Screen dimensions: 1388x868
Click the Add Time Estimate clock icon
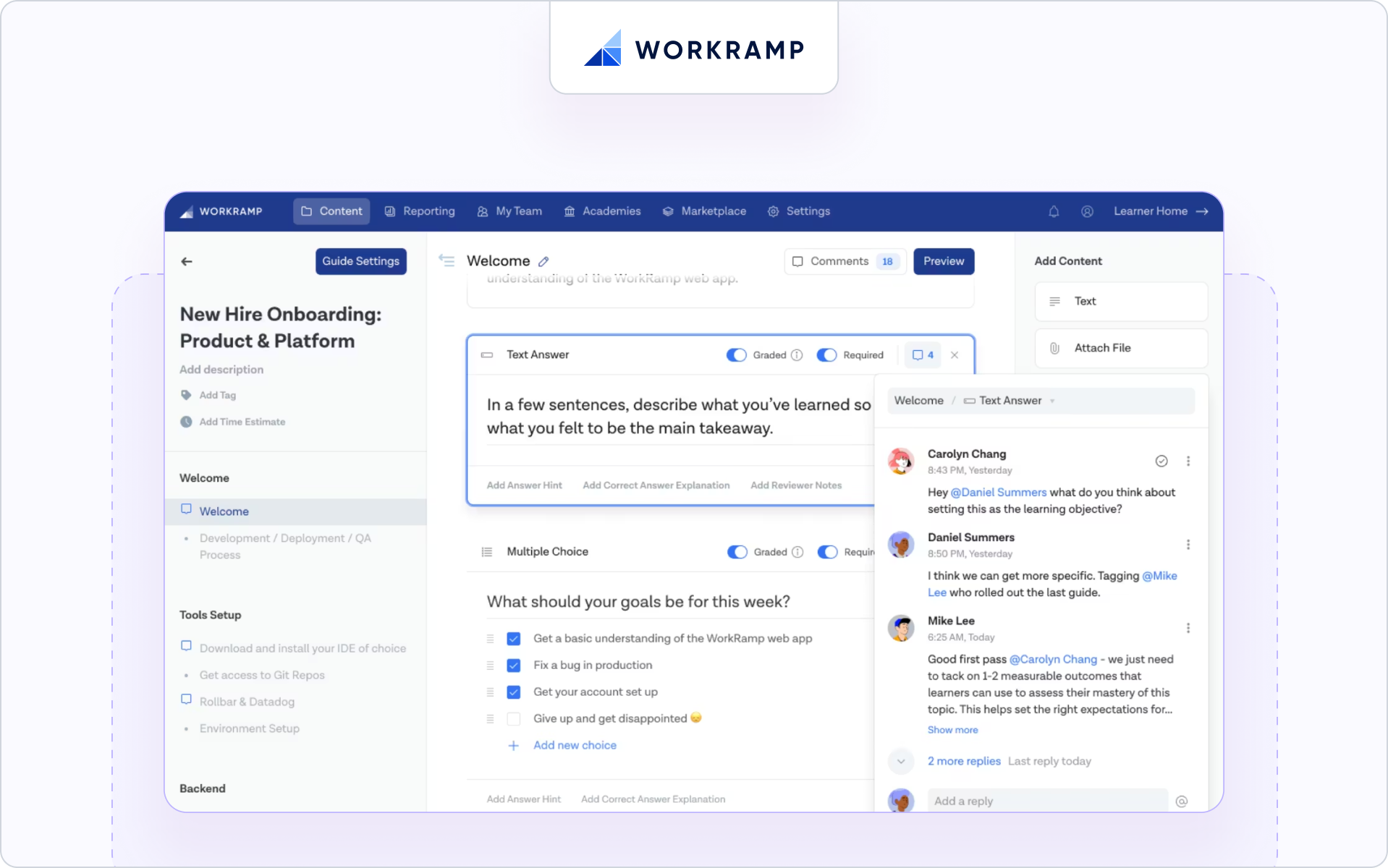click(x=186, y=422)
